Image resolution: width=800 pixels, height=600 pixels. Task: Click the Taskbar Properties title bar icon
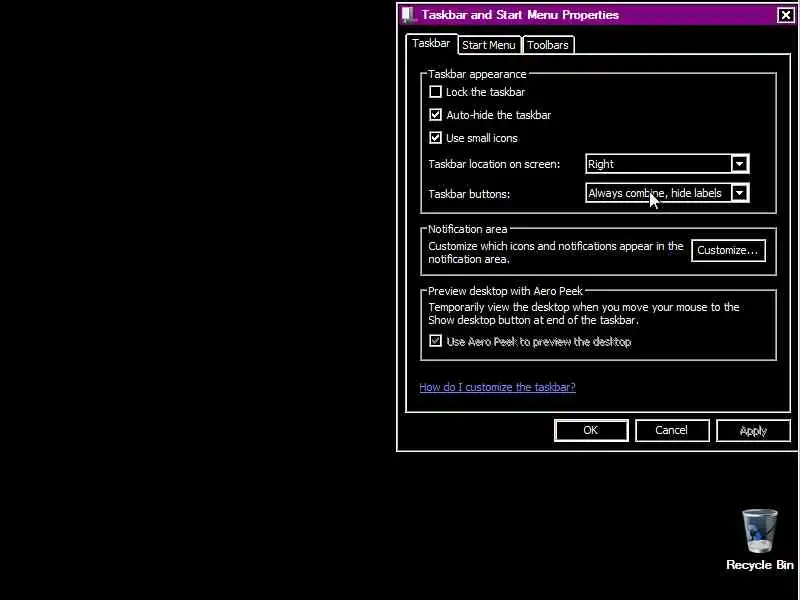pos(408,15)
